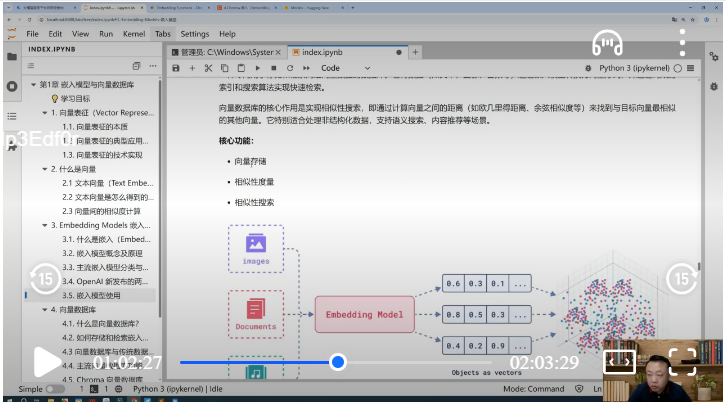The height and width of the screenshot is (402, 726).
Task: Copy selected cell icon in toolbar
Action: pyautogui.click(x=225, y=68)
